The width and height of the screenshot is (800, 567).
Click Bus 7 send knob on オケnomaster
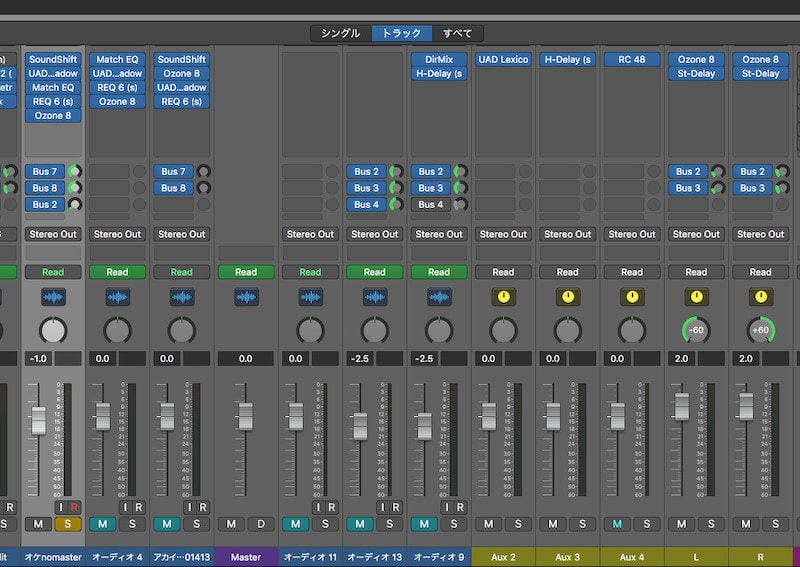click(x=75, y=171)
